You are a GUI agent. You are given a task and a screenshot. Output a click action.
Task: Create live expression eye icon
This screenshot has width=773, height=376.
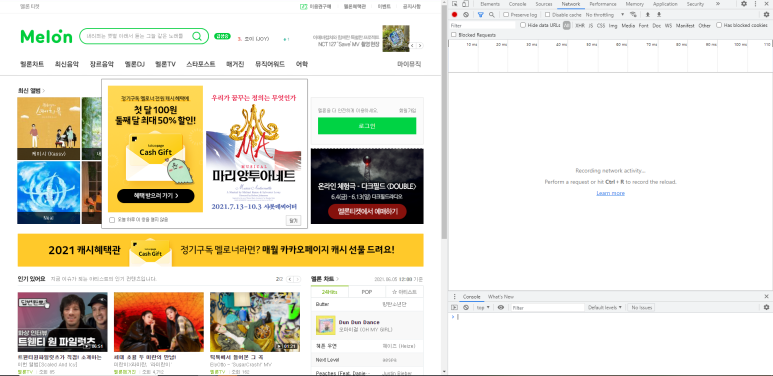(500, 308)
